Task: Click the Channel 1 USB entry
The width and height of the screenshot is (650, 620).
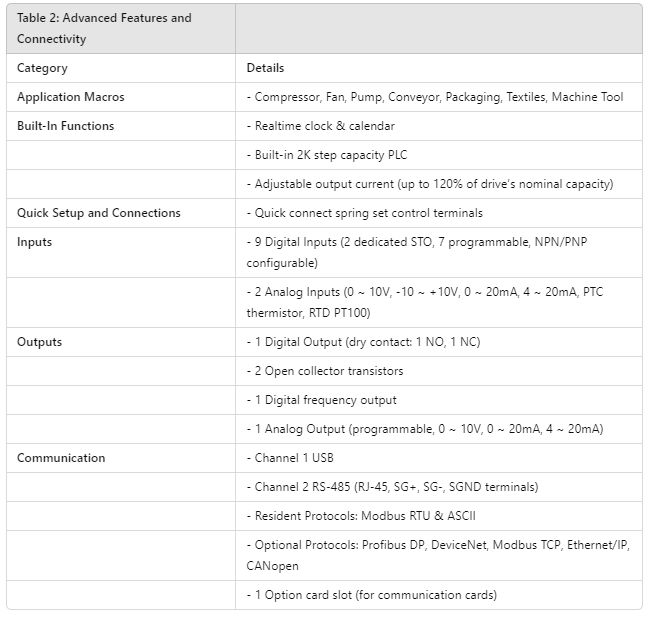Action: pos(291,458)
